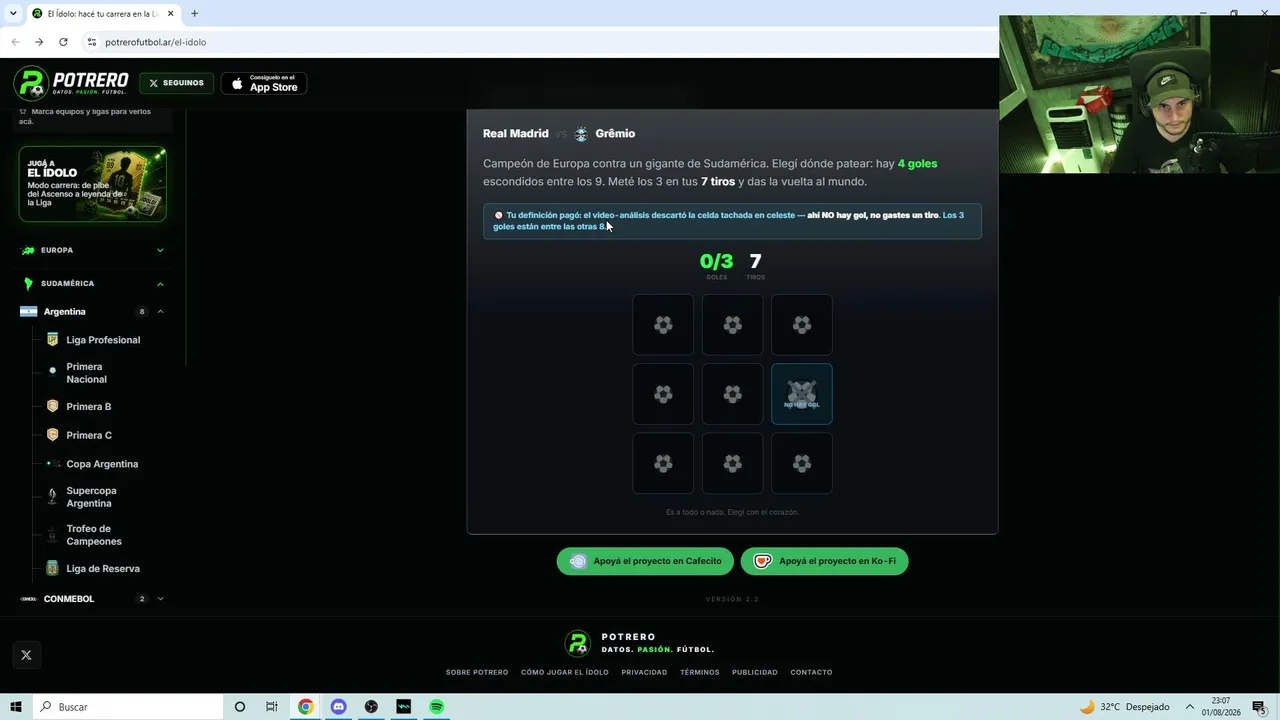Open Primera Nacional league

[x=86, y=373]
